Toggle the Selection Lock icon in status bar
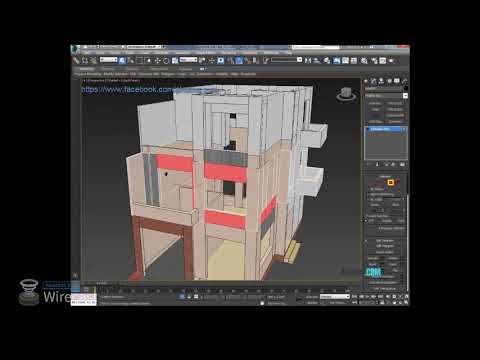The image size is (480, 360). pos(189,297)
